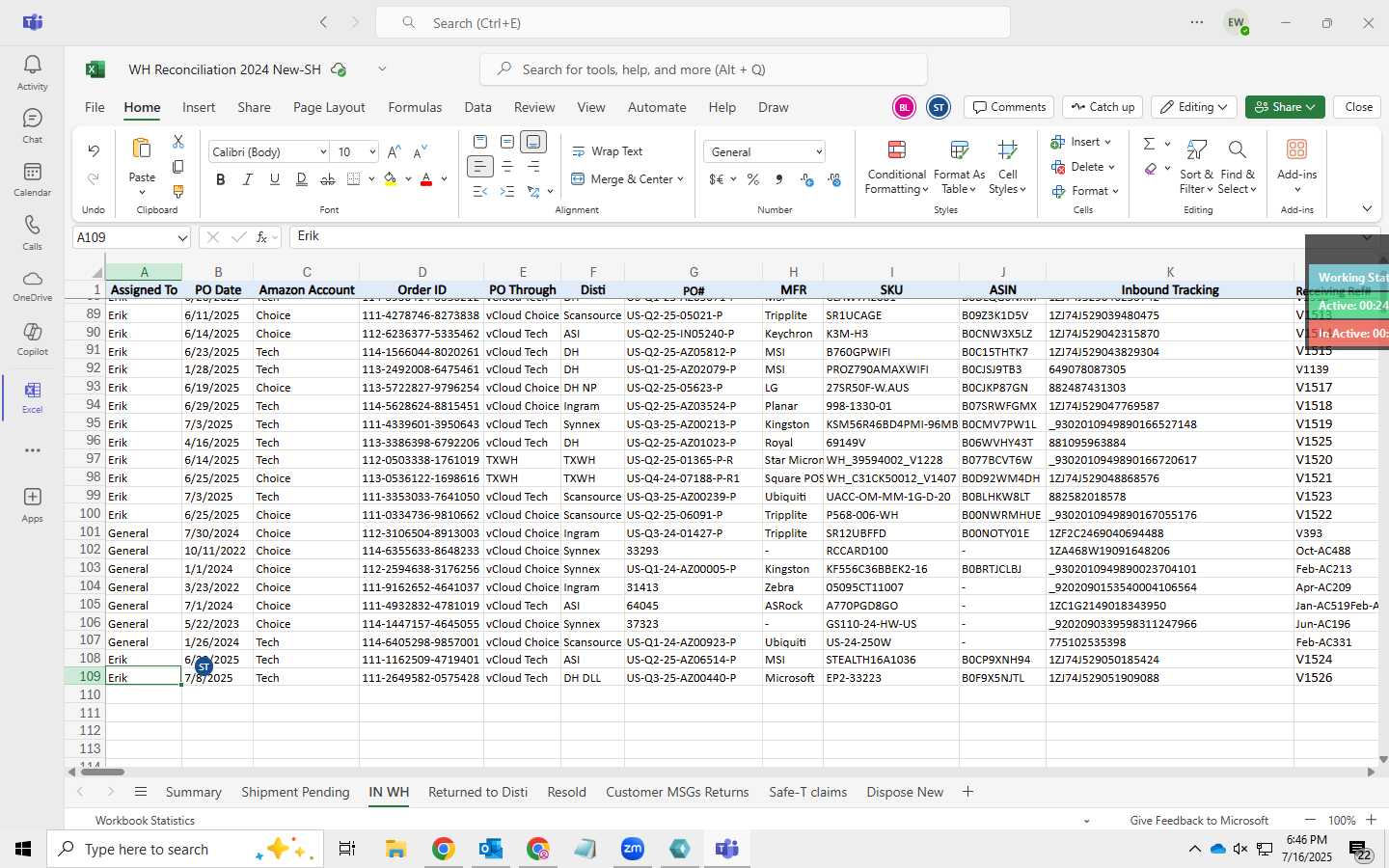Open Conditional Formatting menu
The width and height of the screenshot is (1389, 868).
896,166
